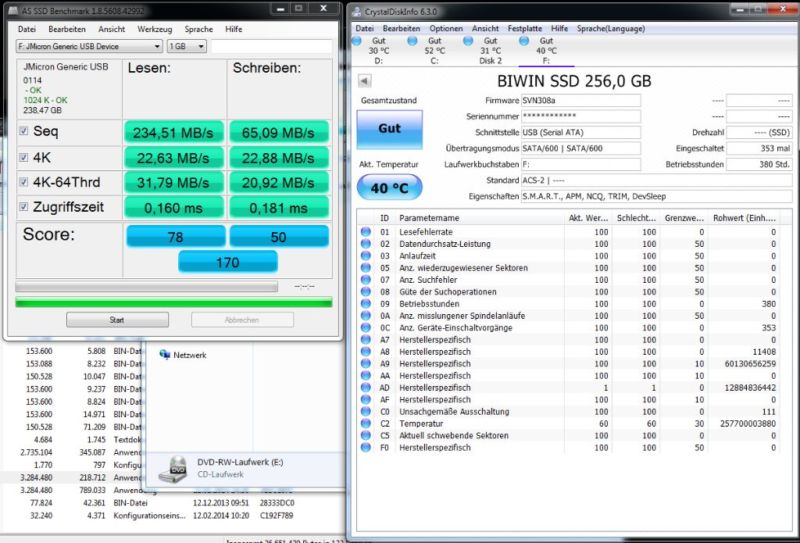Click status orb for Aktuell schwebende Sektoren
800x543 pixels.
pos(365,435)
